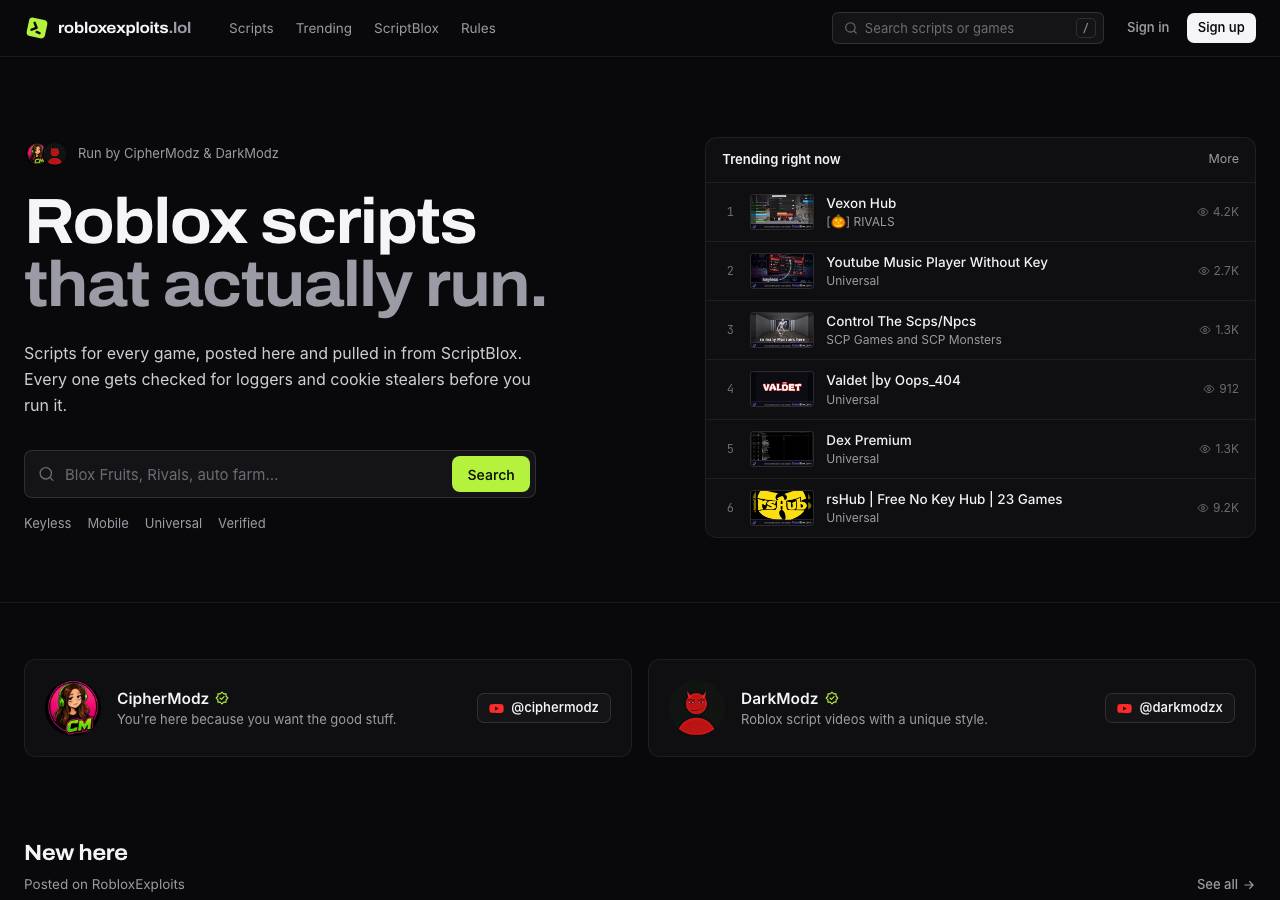This screenshot has height=900, width=1280.
Task: Click the Sign up button
Action: pyautogui.click(x=1221, y=27)
